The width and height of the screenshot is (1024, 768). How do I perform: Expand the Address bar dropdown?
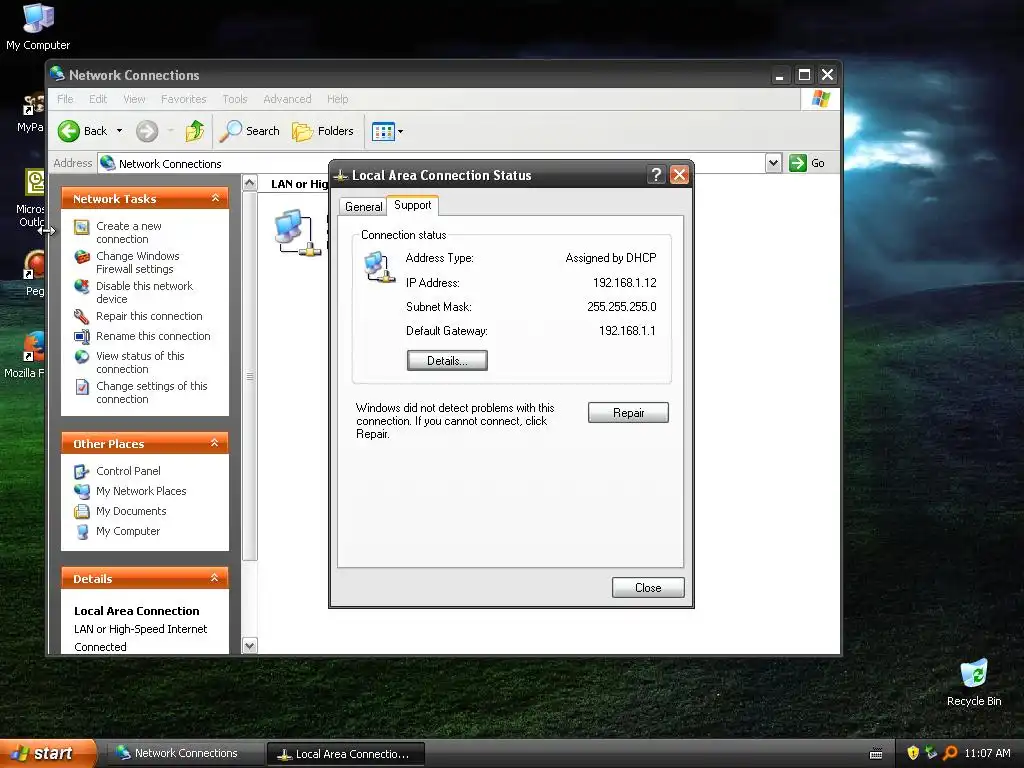[x=773, y=163]
